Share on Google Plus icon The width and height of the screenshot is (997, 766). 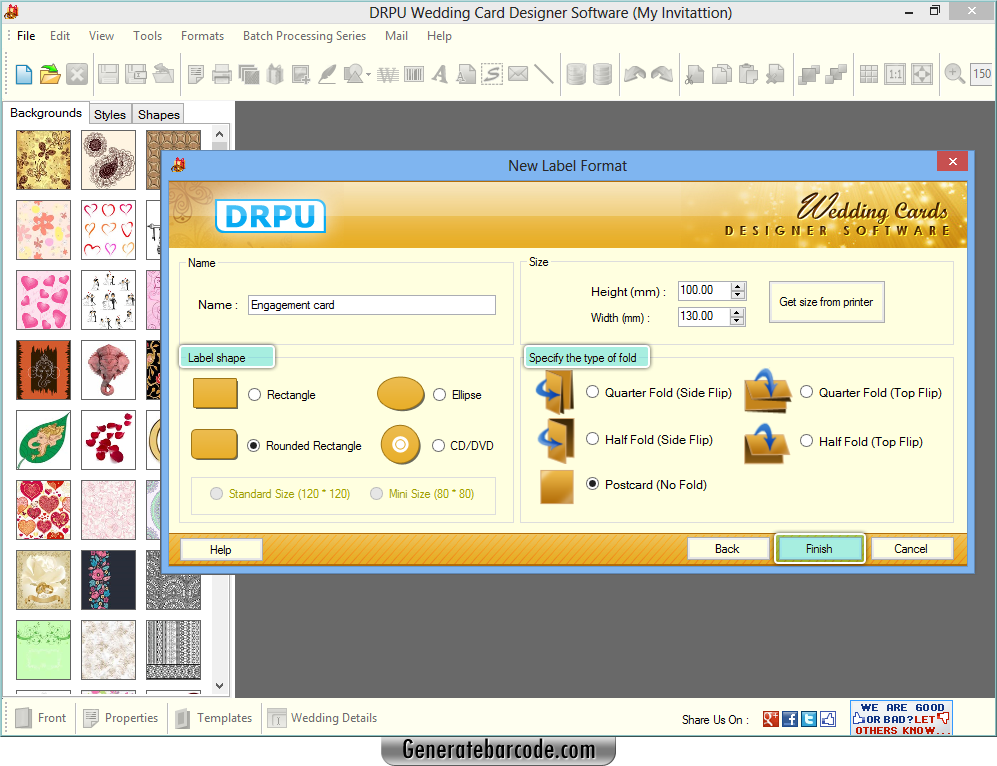point(771,719)
